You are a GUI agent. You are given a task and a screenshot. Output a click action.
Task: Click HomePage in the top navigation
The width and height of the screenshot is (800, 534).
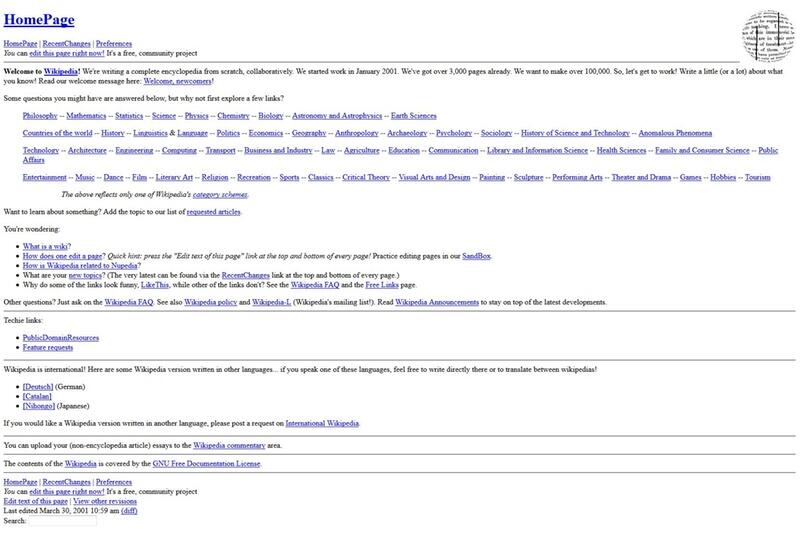point(20,44)
